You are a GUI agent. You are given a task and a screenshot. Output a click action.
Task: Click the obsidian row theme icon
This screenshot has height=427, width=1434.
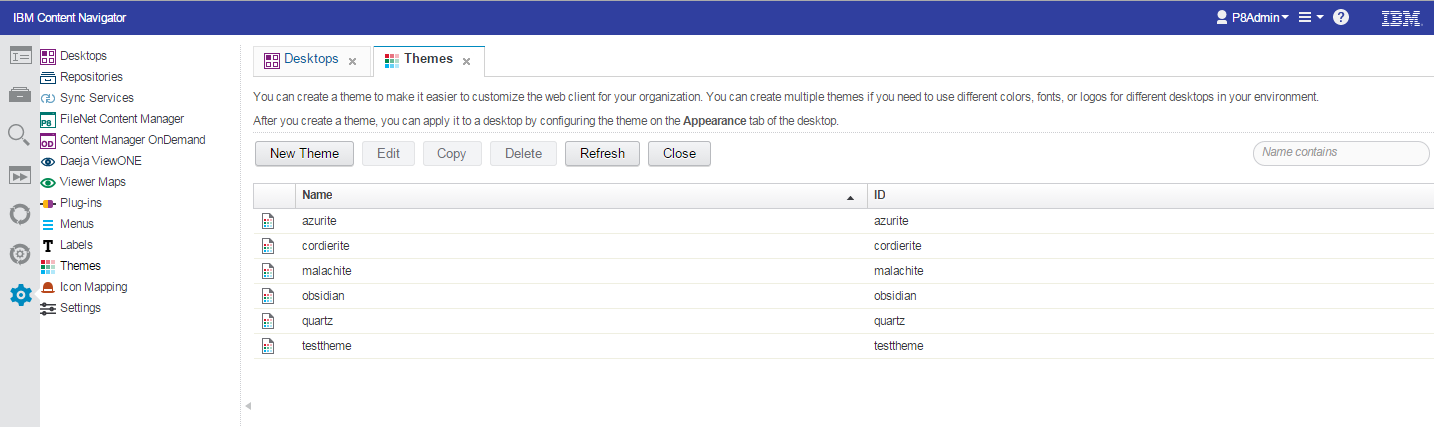(x=268, y=295)
